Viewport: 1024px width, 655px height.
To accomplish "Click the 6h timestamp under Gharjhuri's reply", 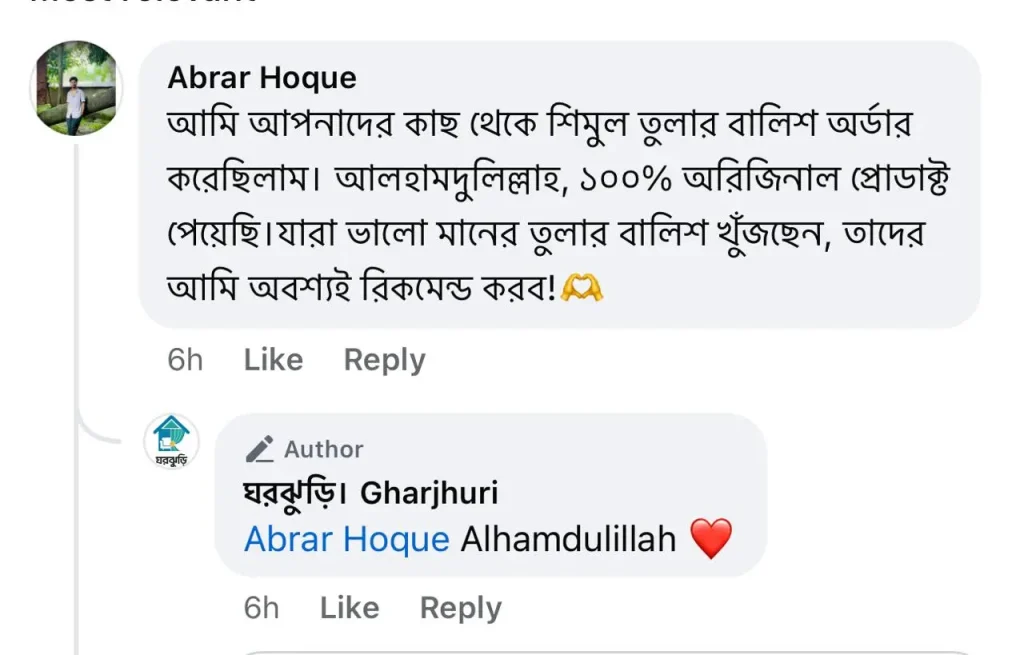I will coord(261,608).
